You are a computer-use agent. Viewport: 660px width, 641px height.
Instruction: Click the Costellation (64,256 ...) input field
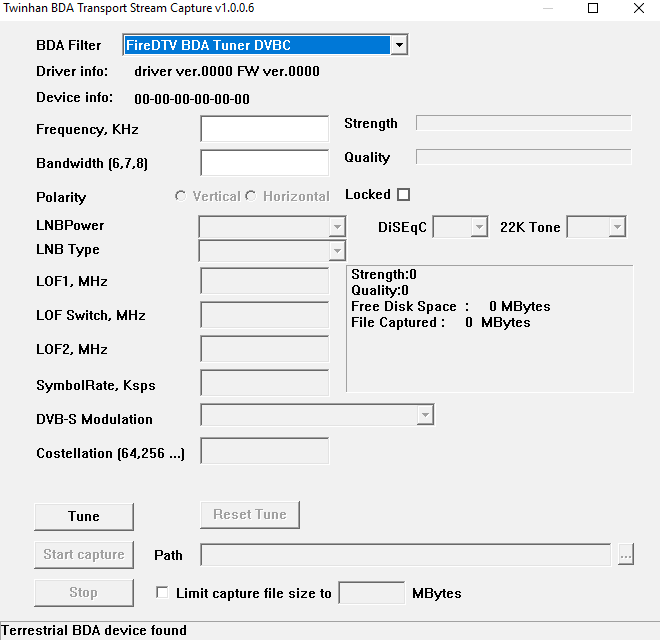(x=264, y=451)
